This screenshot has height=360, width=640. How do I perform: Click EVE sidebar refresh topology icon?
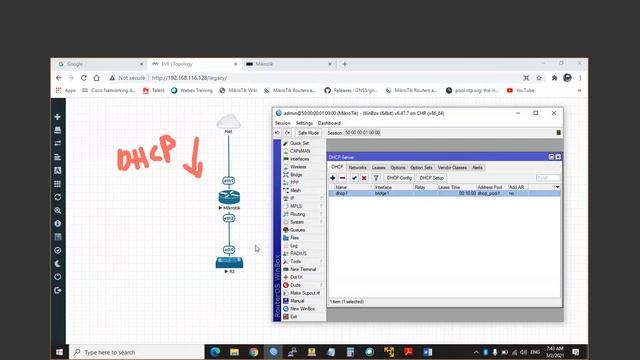(x=58, y=197)
